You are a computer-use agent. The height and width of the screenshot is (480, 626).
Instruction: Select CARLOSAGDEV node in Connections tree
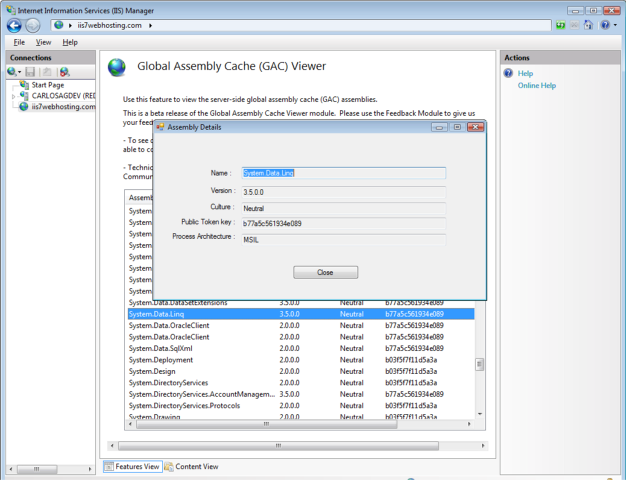pyautogui.click(x=63, y=96)
